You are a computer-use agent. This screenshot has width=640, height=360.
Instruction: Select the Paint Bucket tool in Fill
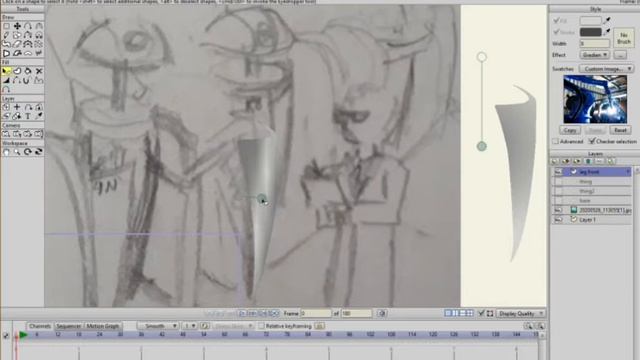(28, 71)
